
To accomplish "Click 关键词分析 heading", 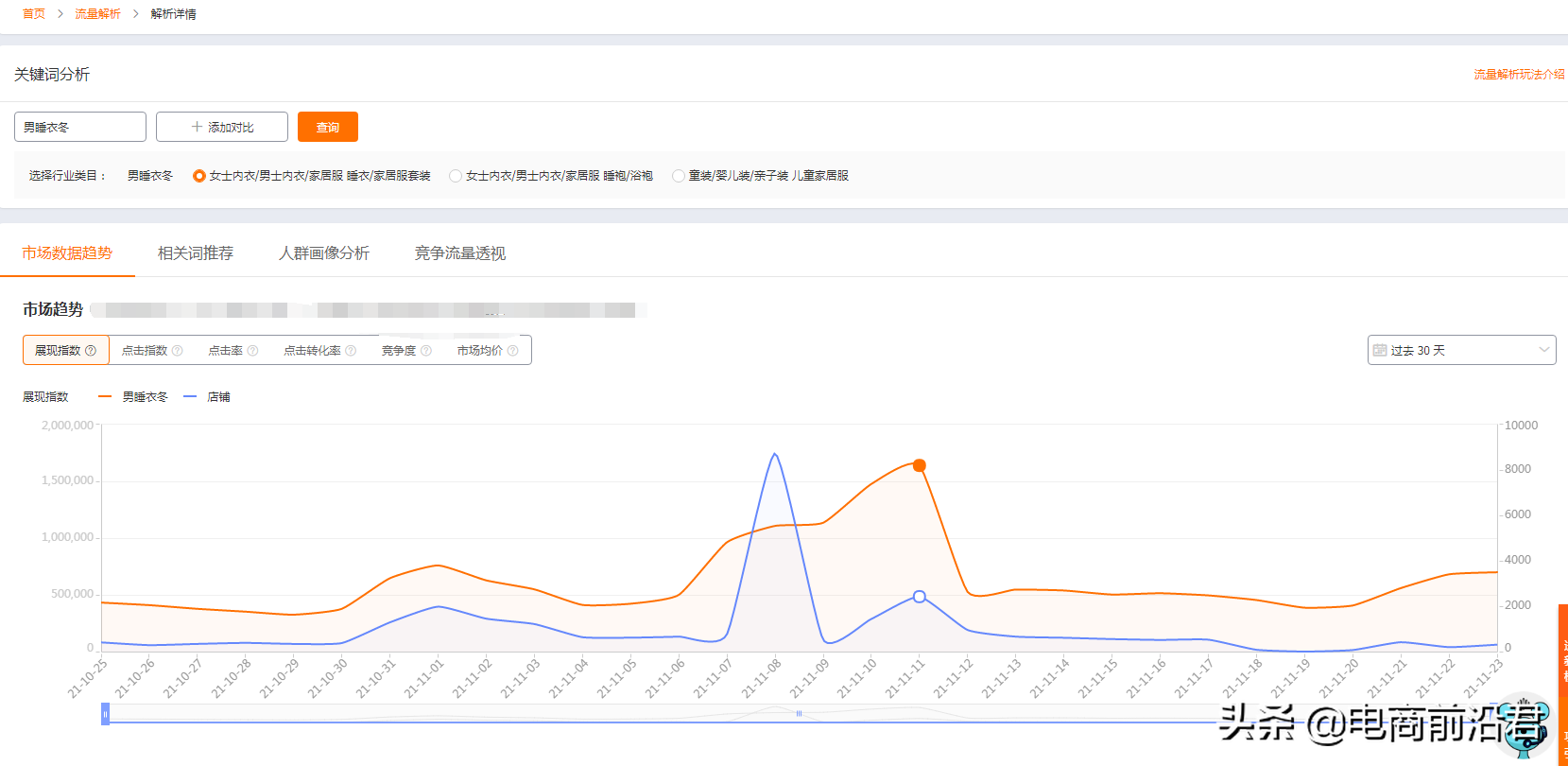I will pyautogui.click(x=52, y=74).
